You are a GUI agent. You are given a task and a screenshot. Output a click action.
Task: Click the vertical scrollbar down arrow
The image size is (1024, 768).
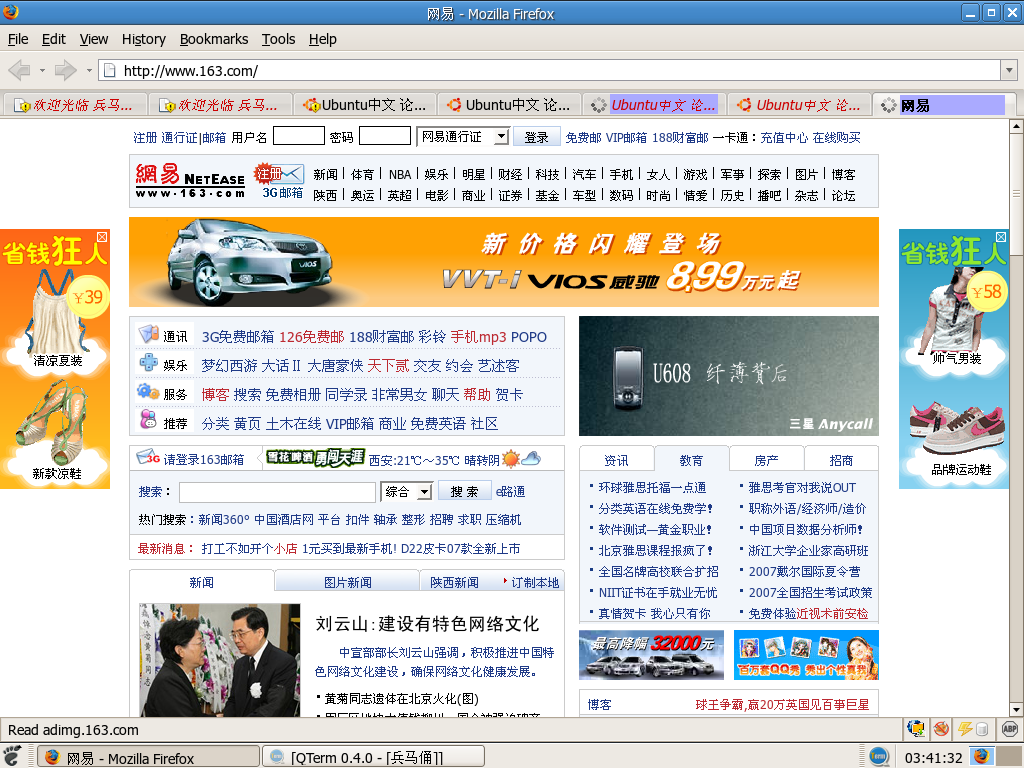pyautogui.click(x=1016, y=710)
